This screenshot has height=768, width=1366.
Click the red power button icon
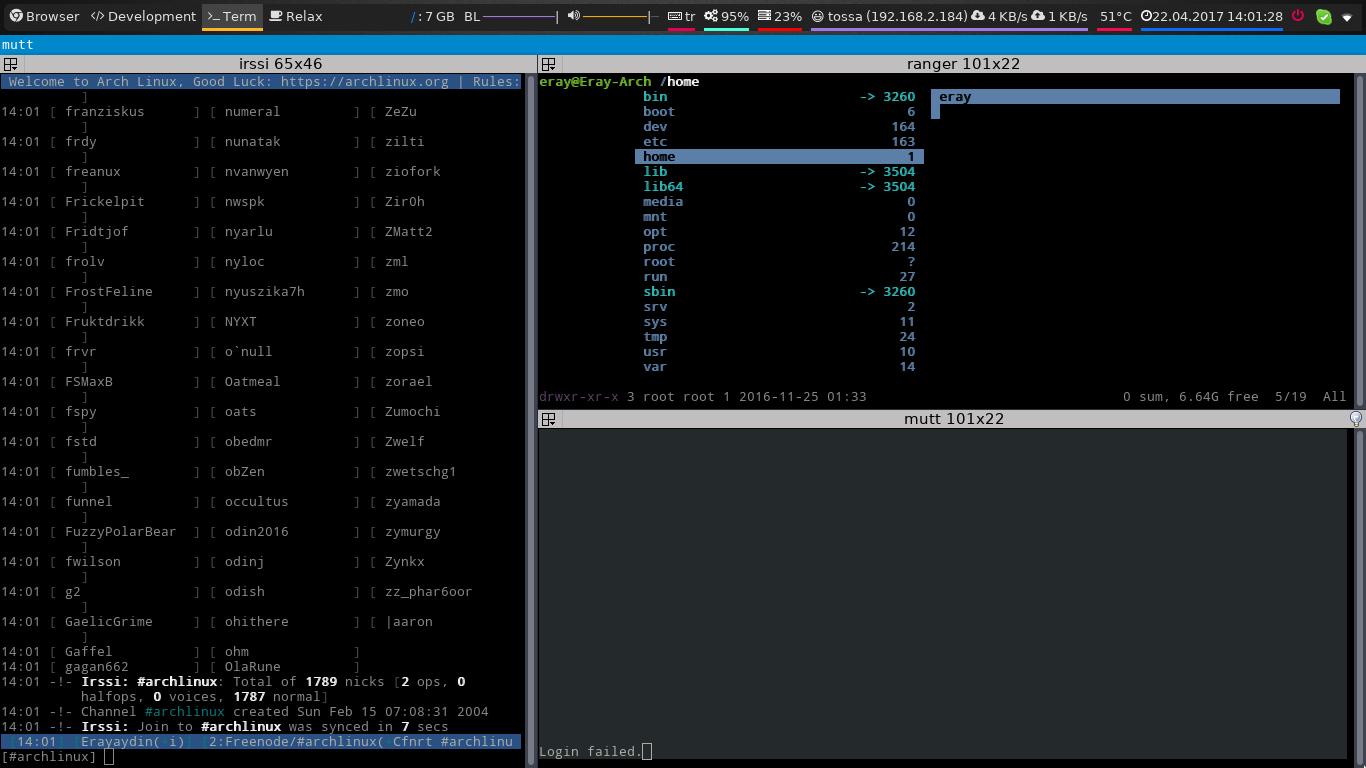click(1298, 16)
